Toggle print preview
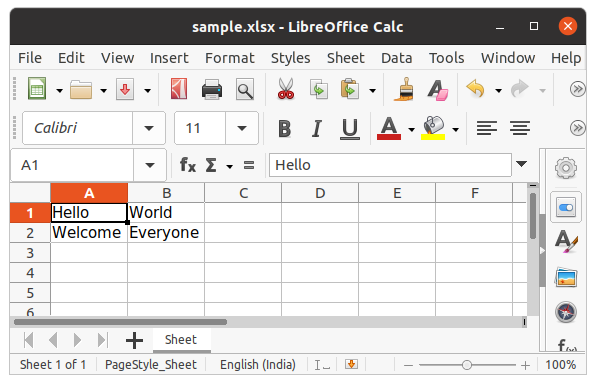Image resolution: width=596 pixels, height=384 pixels. coord(245,90)
